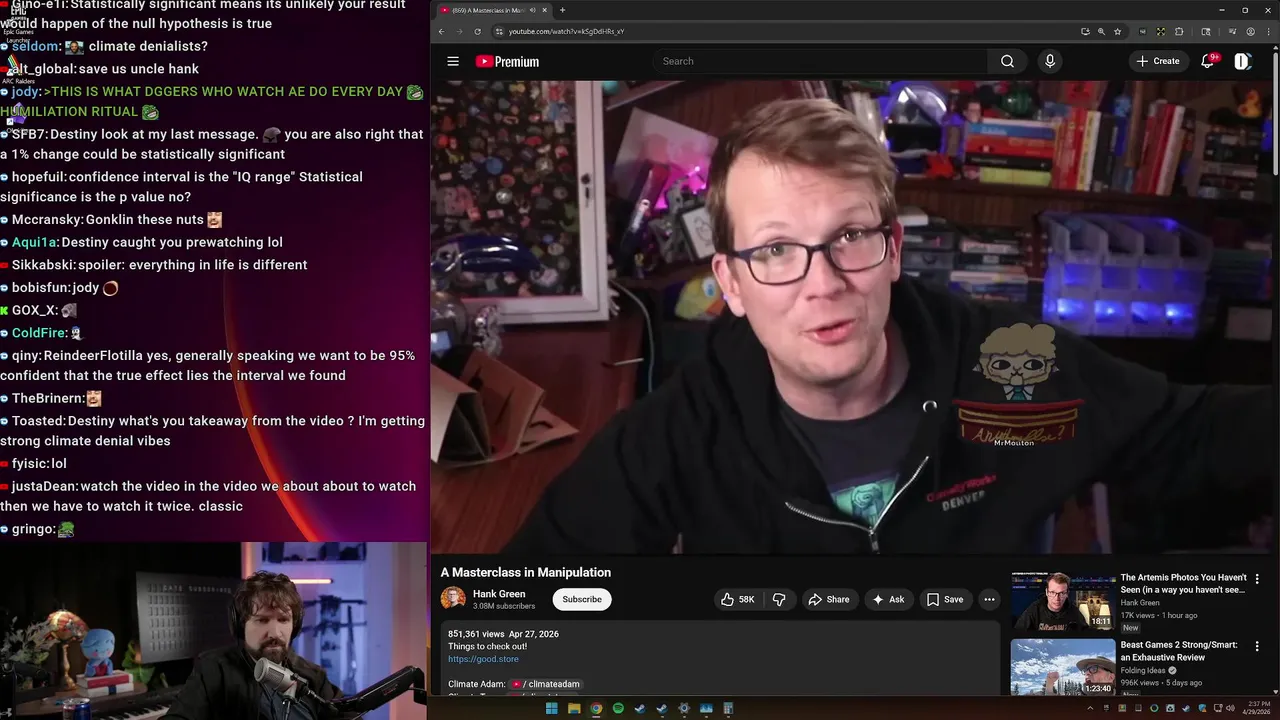The width and height of the screenshot is (1280, 720).
Task: Open Chrome from the taskbar
Action: (596, 709)
